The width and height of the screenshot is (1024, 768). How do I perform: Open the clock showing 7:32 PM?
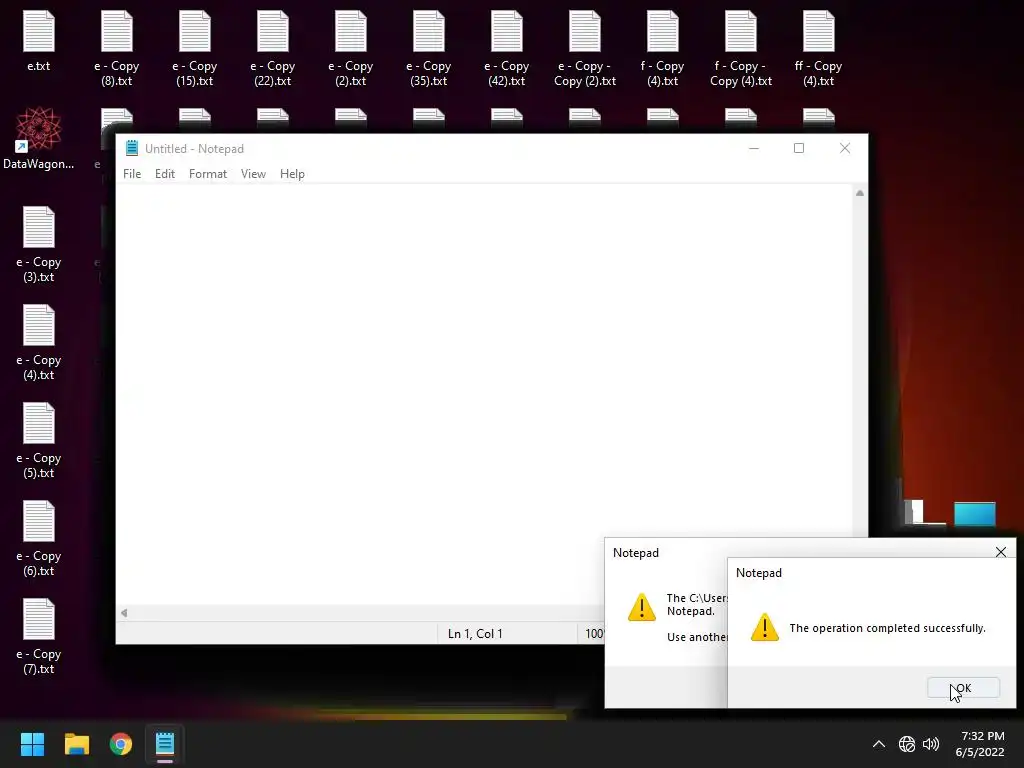coord(980,744)
